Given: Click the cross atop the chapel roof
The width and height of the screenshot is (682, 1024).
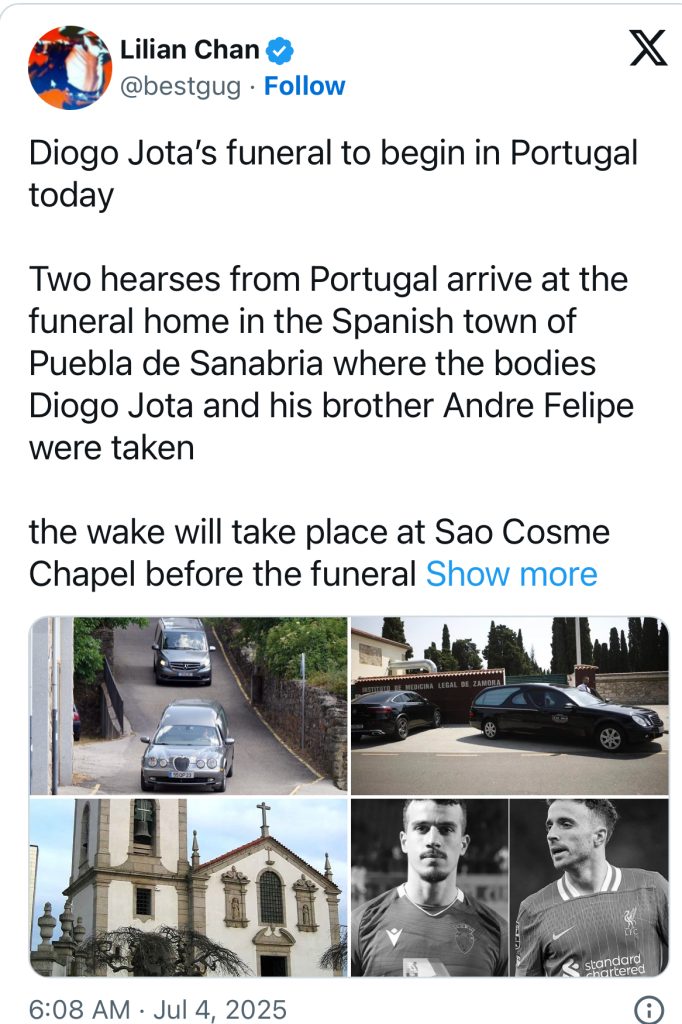Looking at the screenshot, I should pos(263,817).
